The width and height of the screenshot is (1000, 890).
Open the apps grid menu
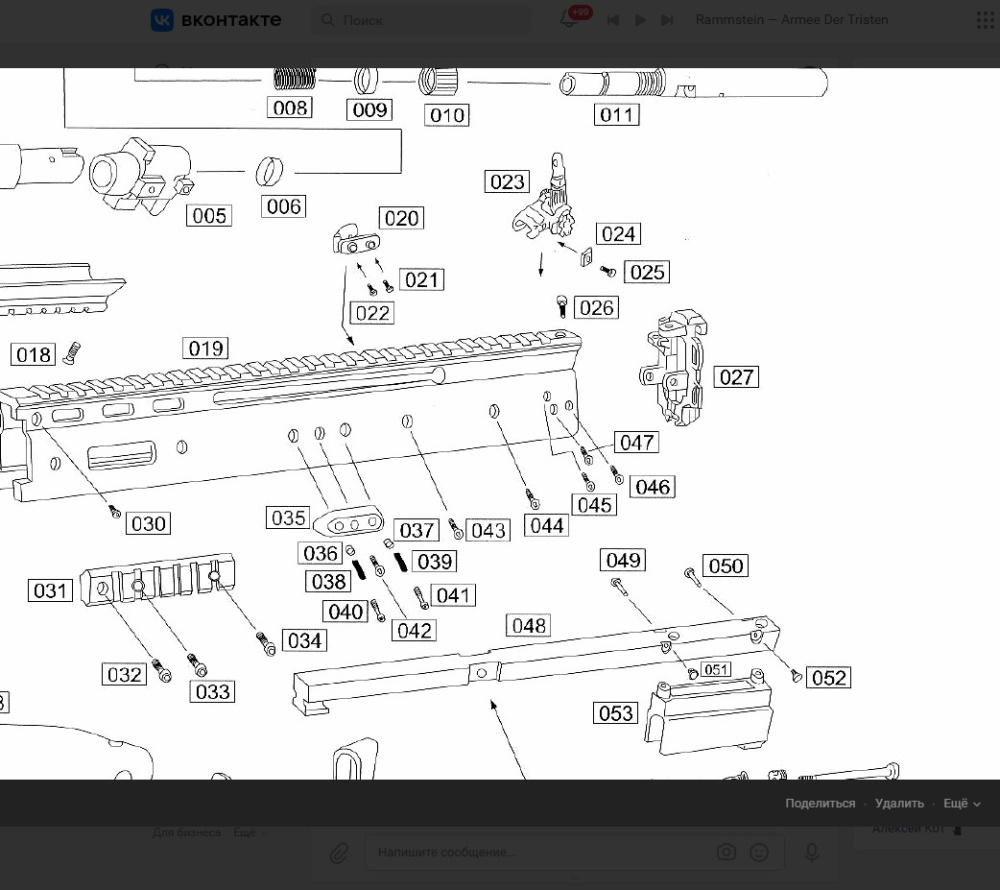pyautogui.click(x=985, y=20)
